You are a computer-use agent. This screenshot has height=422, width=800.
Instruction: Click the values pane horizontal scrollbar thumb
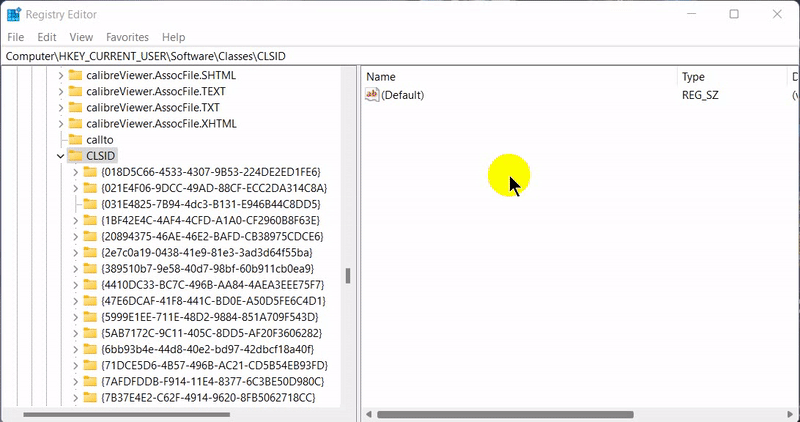(x=505, y=414)
